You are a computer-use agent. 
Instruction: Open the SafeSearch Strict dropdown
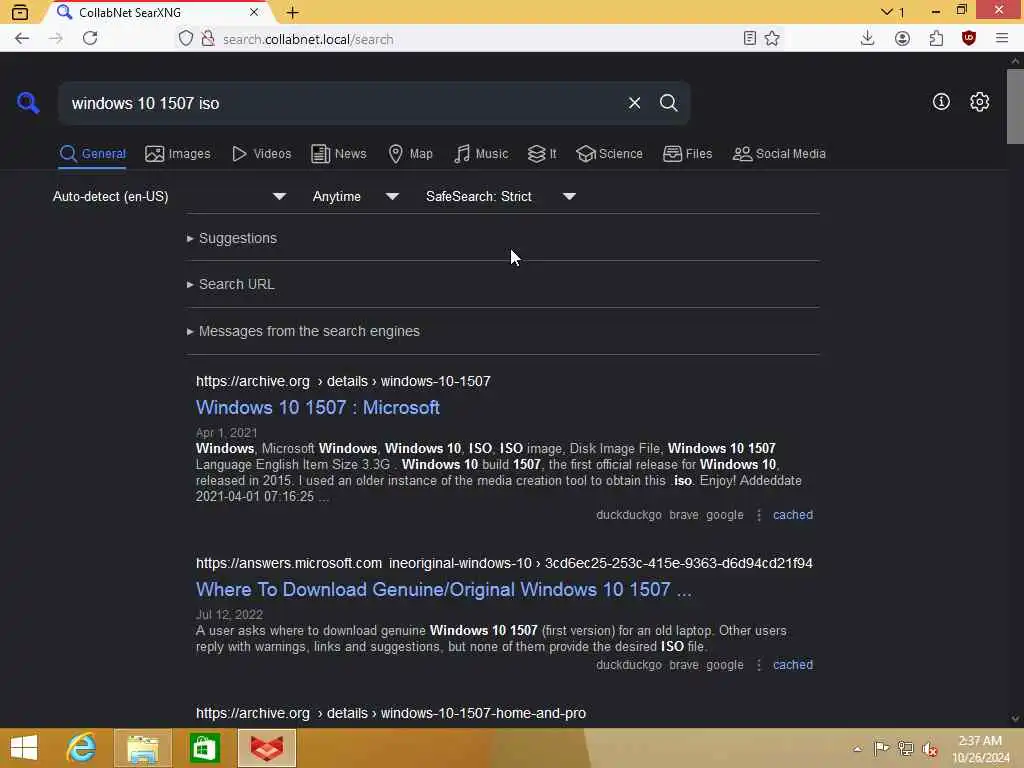coord(500,196)
